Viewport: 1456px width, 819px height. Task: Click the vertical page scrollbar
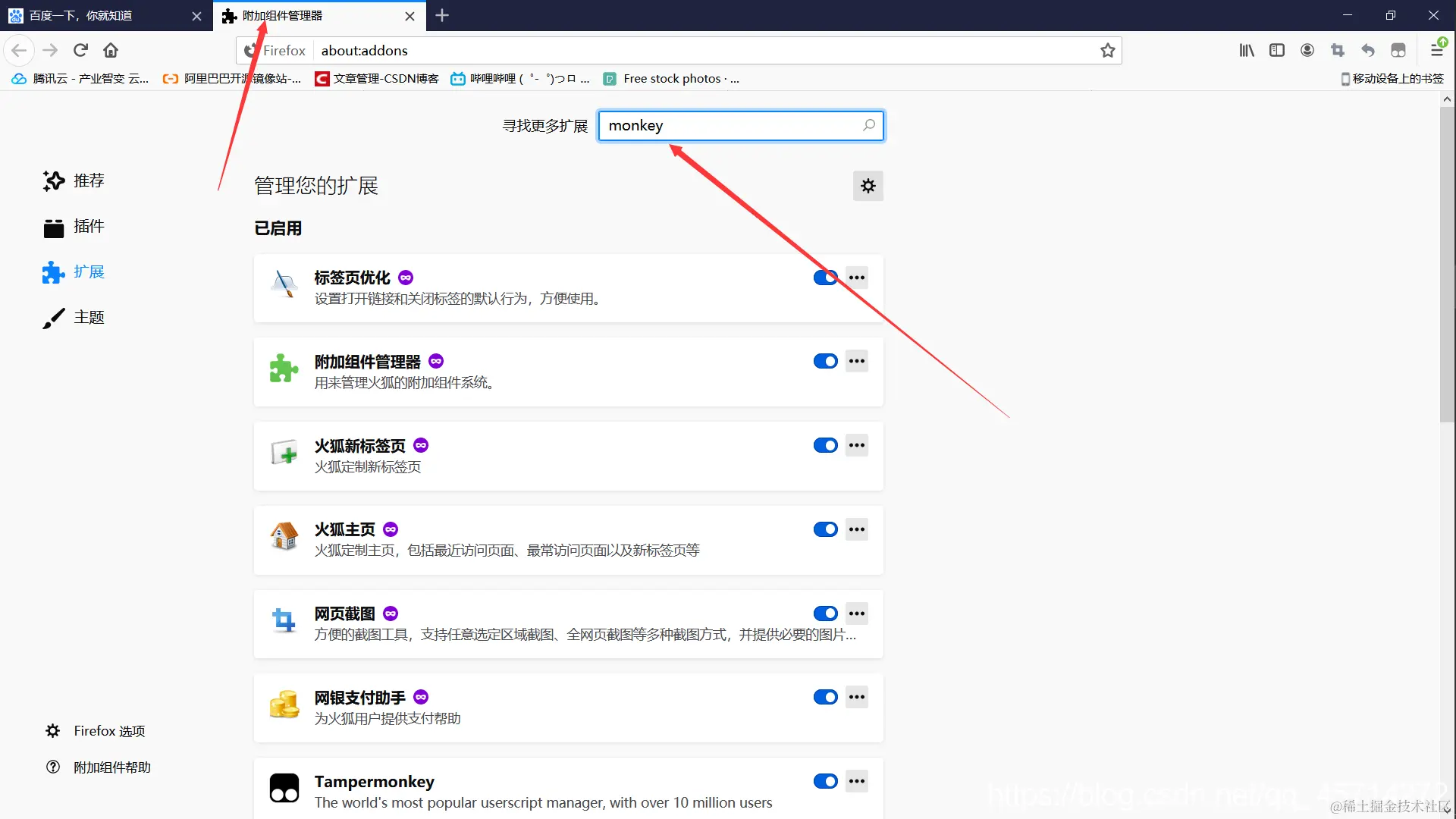coord(1447,265)
